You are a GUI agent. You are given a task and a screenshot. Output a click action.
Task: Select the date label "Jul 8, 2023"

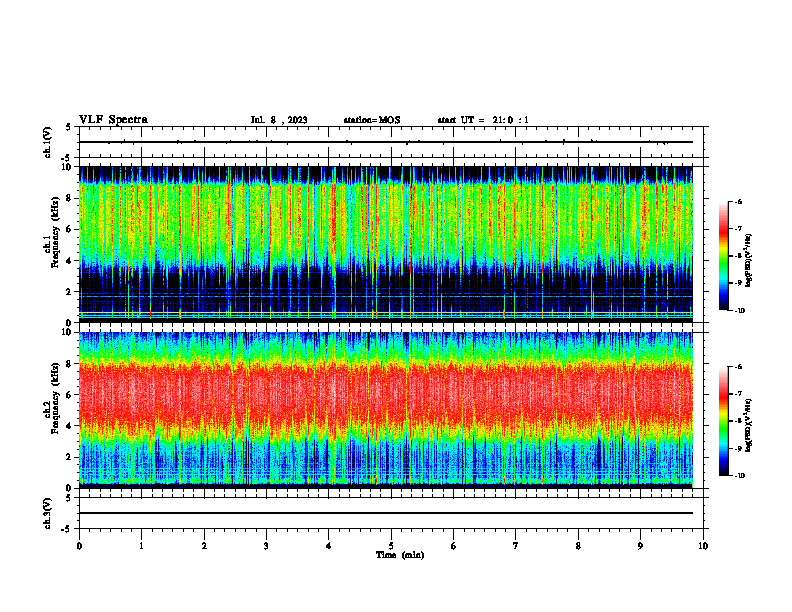tap(279, 120)
